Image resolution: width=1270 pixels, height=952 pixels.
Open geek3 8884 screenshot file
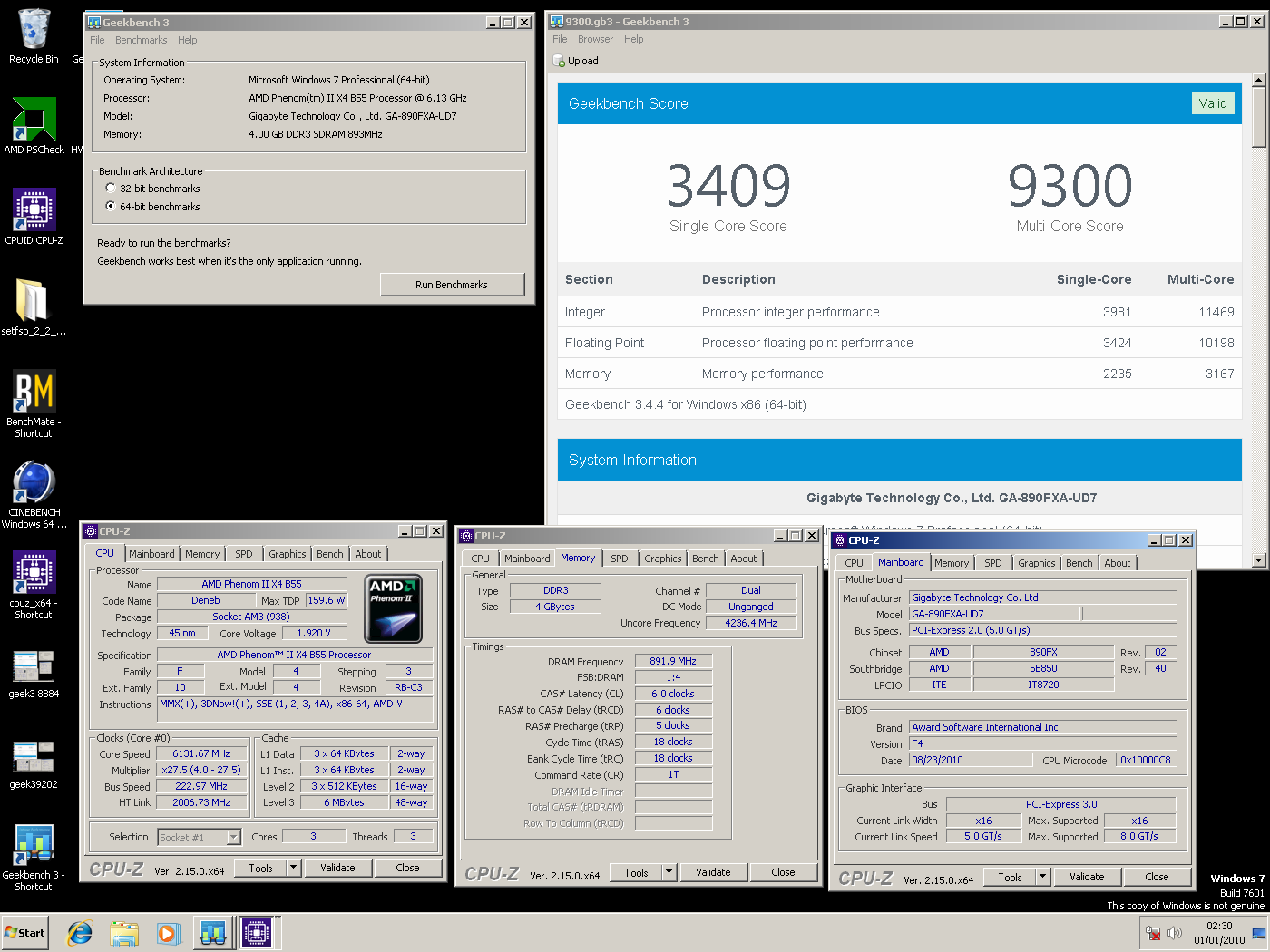34,674
